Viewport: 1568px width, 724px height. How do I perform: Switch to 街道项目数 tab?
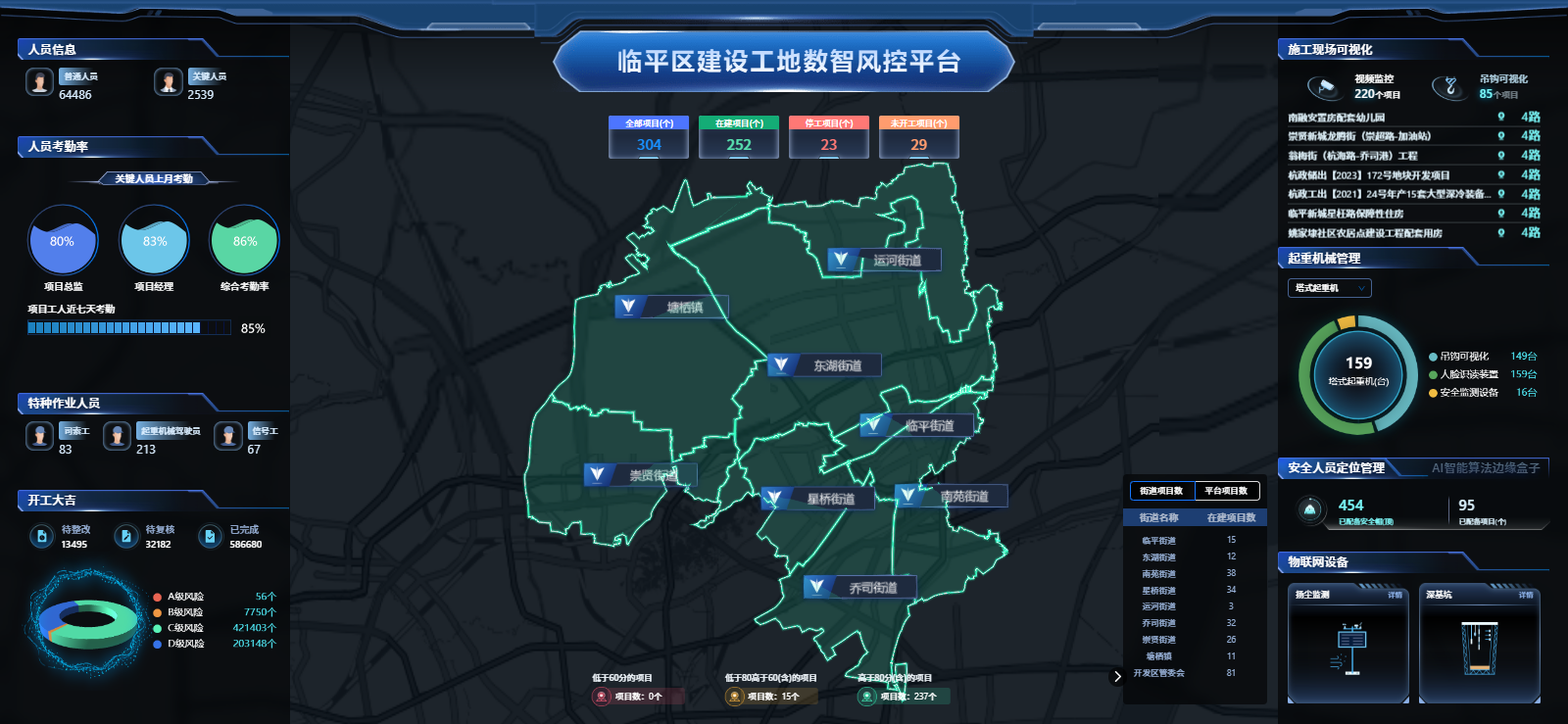(x=1161, y=491)
